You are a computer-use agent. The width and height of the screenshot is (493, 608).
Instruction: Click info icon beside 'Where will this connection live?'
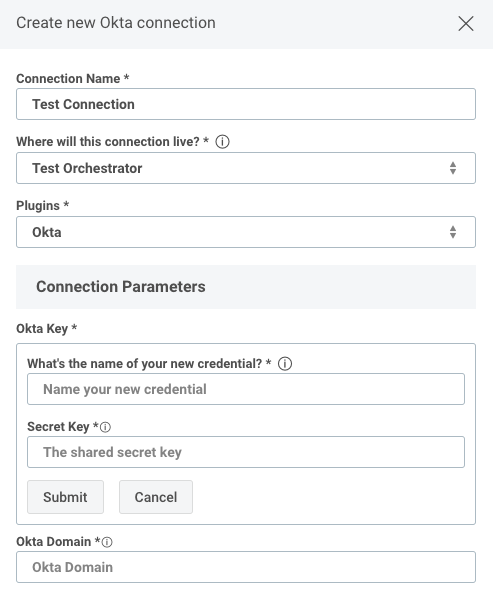(222, 142)
